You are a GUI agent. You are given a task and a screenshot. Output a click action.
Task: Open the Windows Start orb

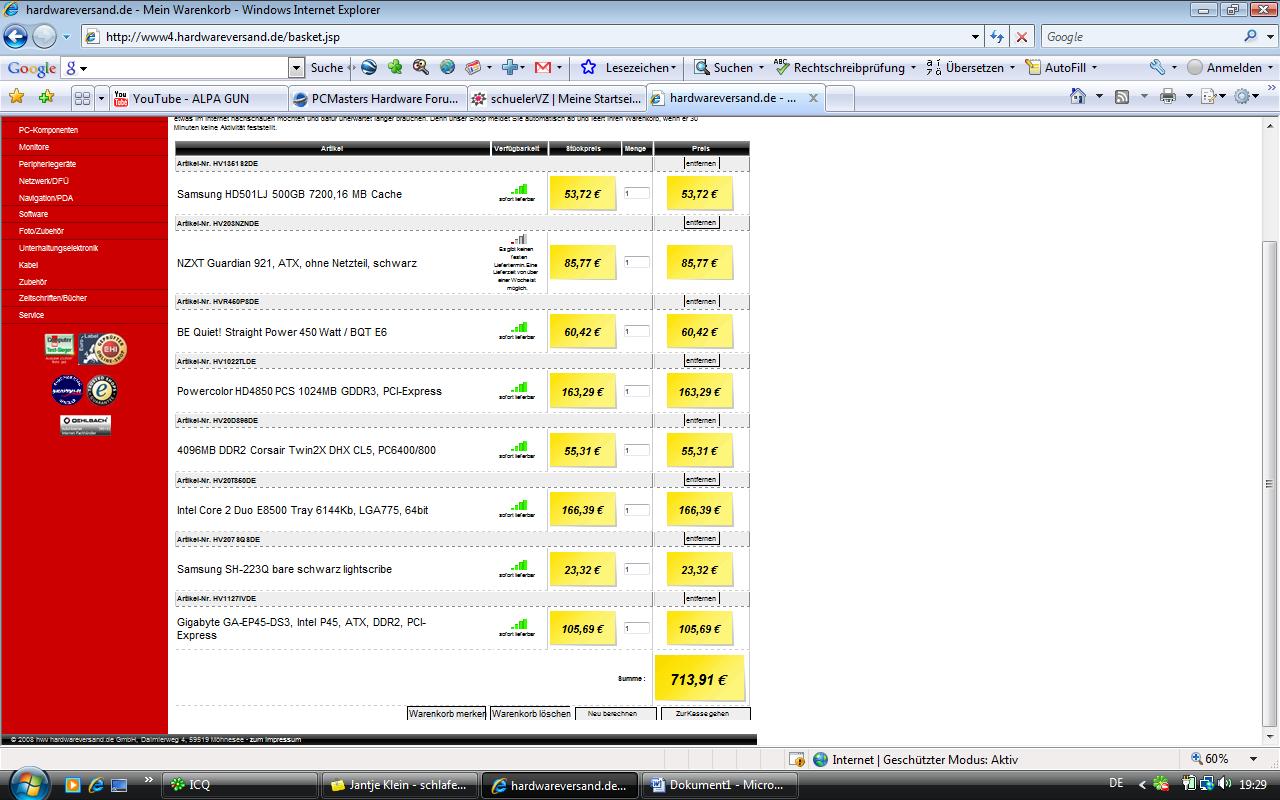27,783
